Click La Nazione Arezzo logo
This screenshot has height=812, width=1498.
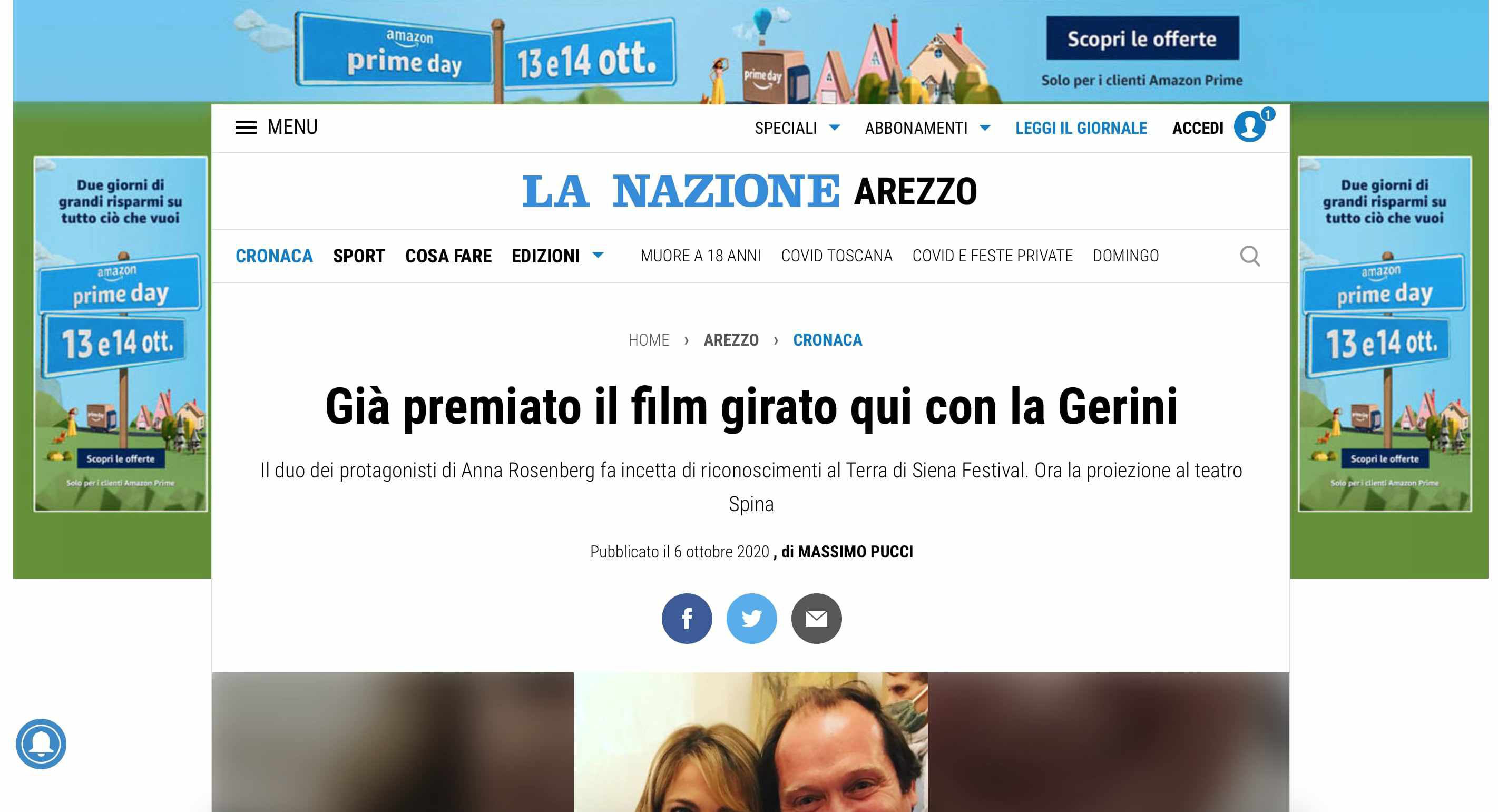tap(750, 191)
